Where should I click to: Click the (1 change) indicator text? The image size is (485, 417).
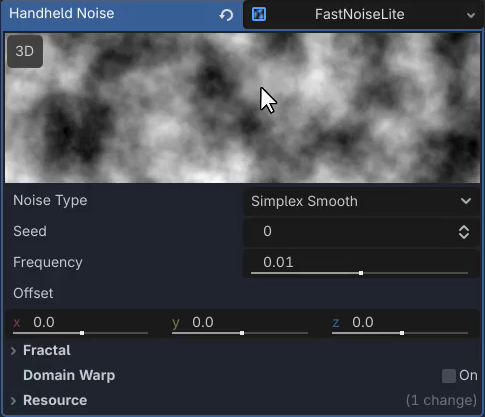click(x=441, y=400)
